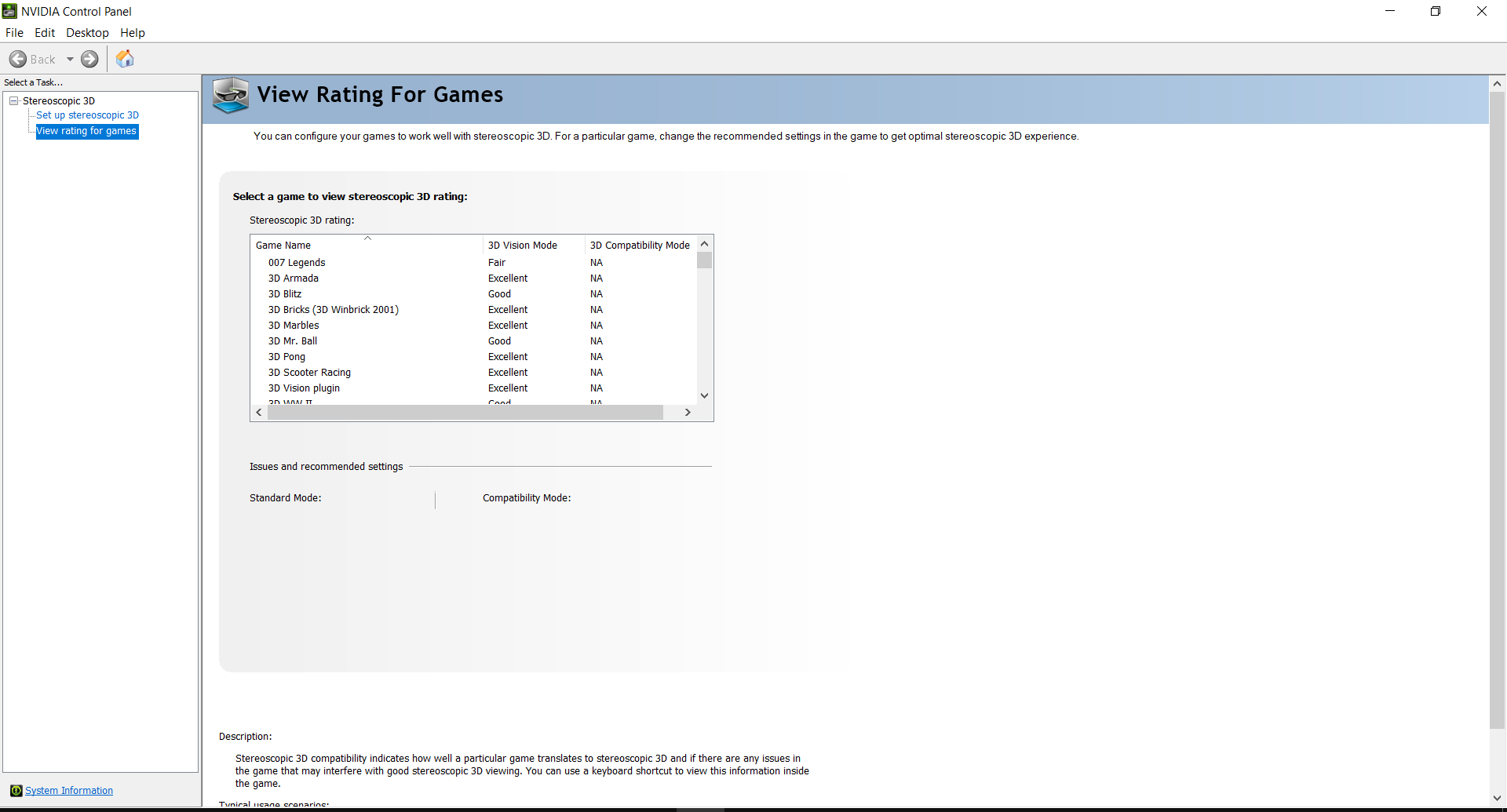Open Set up stereoscopic 3D task

tap(87, 115)
